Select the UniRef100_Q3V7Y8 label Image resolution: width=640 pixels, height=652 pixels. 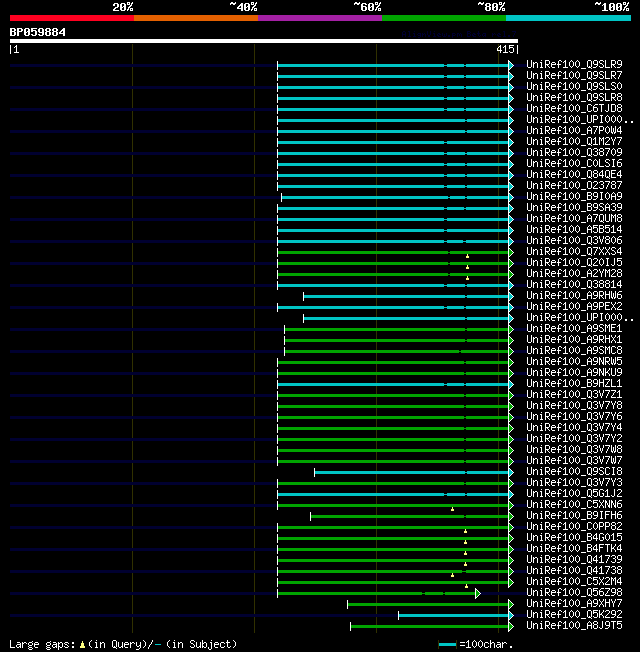(x=574, y=405)
